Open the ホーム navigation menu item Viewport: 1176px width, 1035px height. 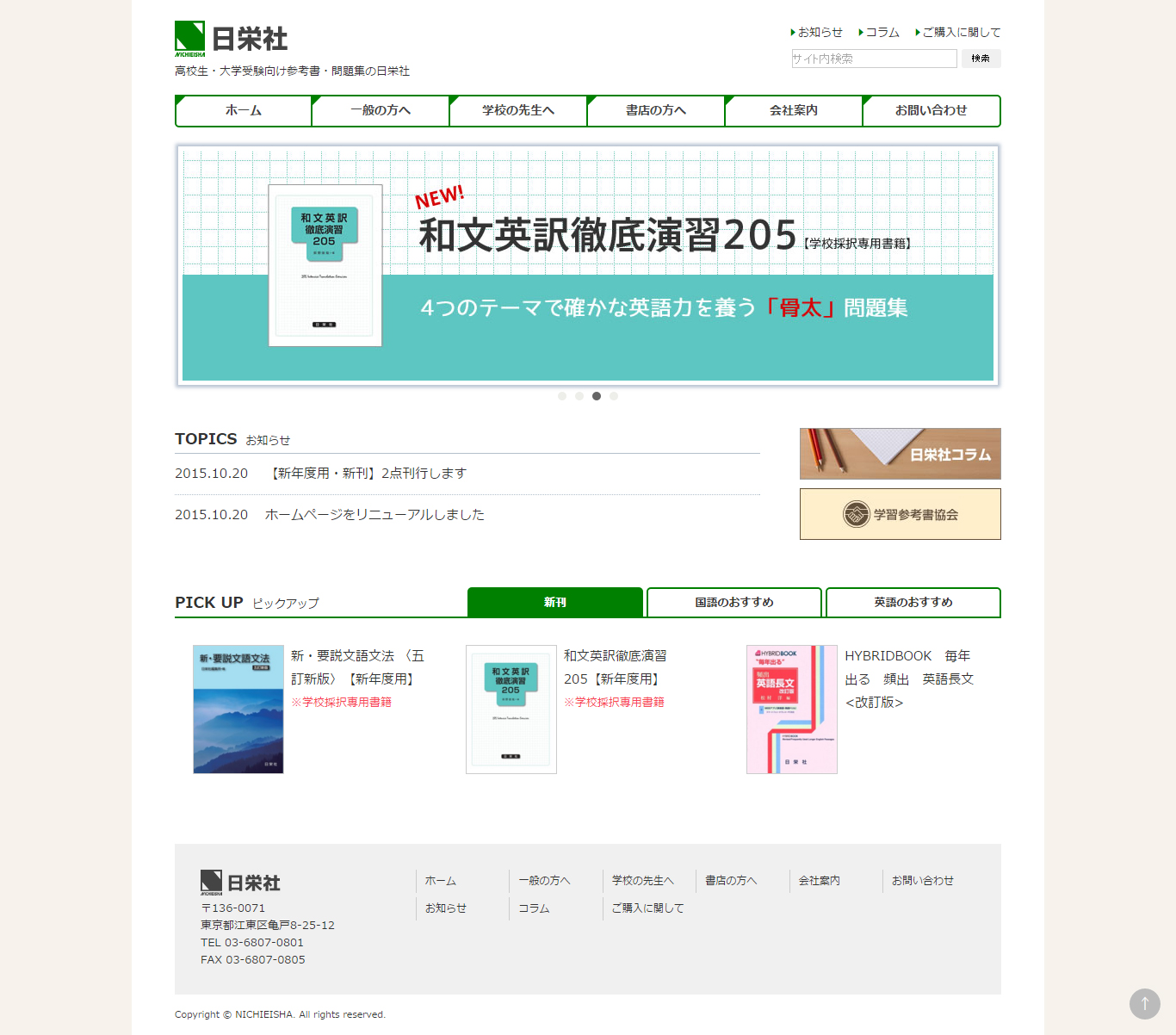[x=244, y=111]
